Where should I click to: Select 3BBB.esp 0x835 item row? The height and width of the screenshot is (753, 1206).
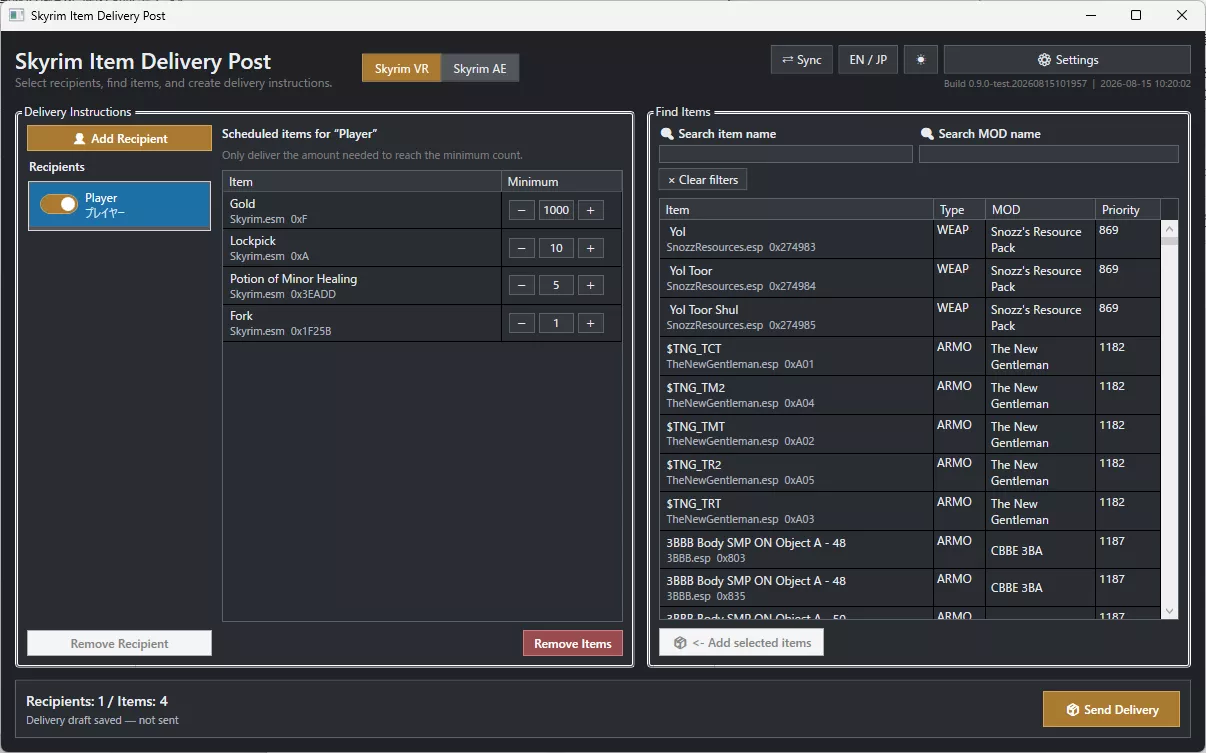[910, 588]
